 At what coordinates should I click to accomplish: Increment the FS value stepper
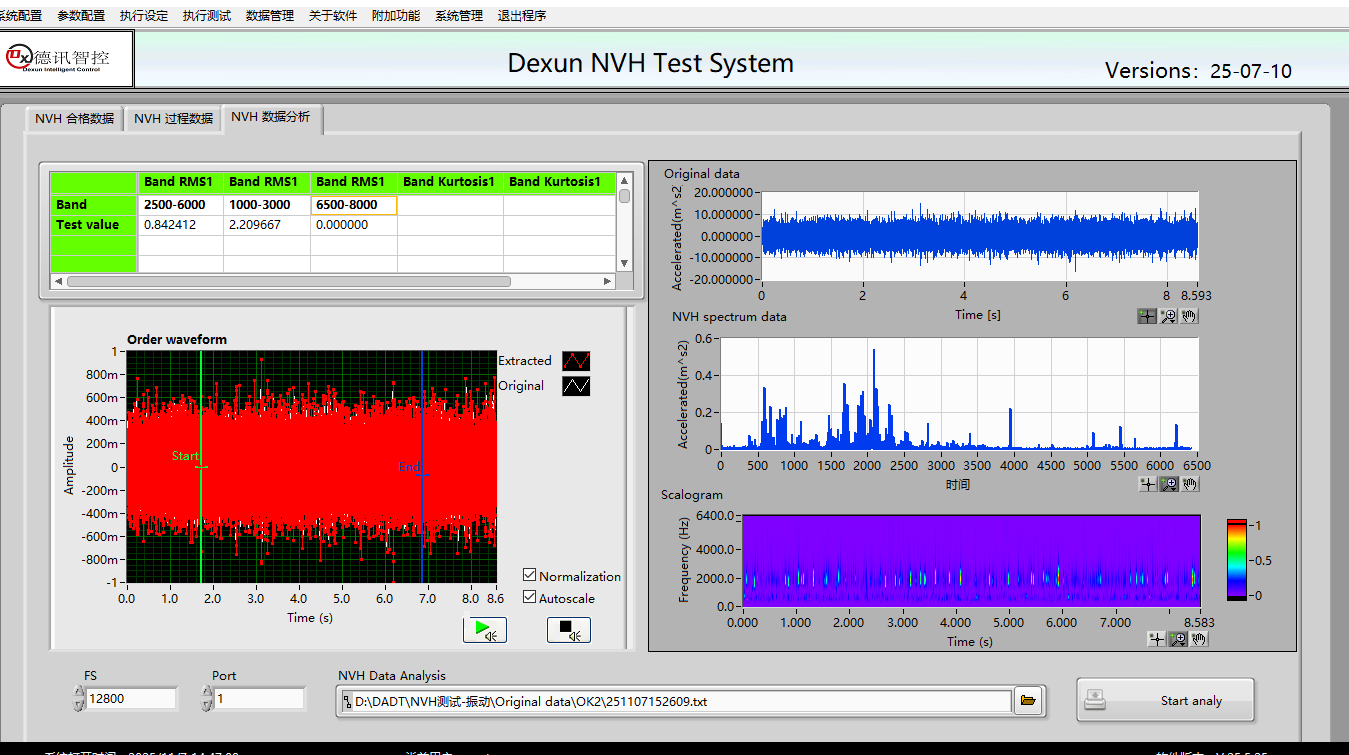[x=79, y=692]
